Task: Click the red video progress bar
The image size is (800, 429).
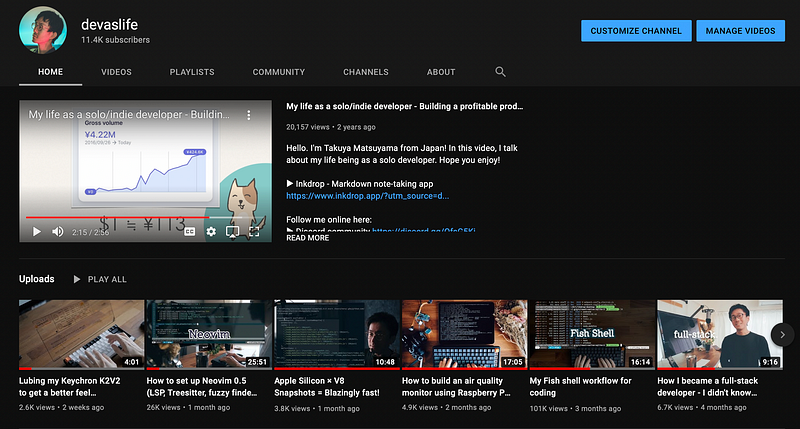Action: [x=117, y=217]
